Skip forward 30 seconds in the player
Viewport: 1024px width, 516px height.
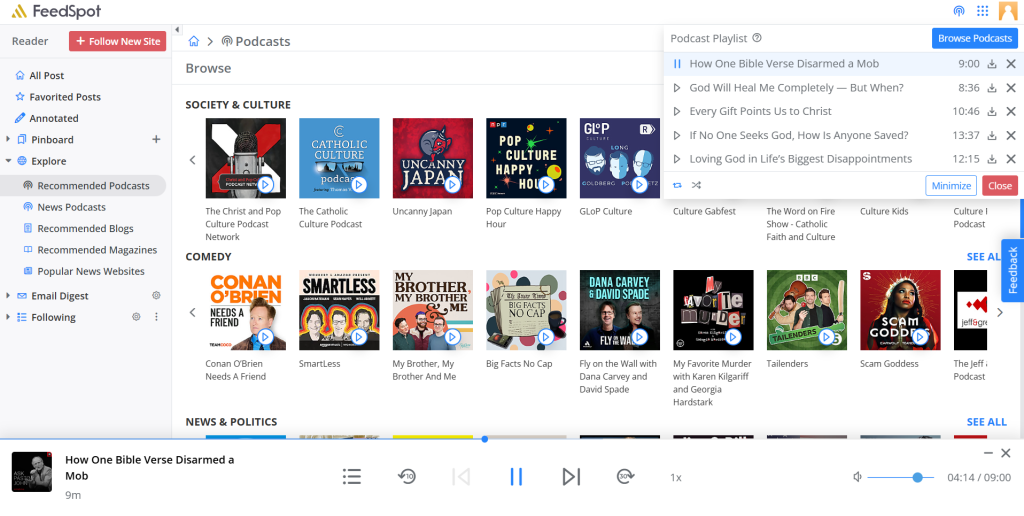pos(626,477)
